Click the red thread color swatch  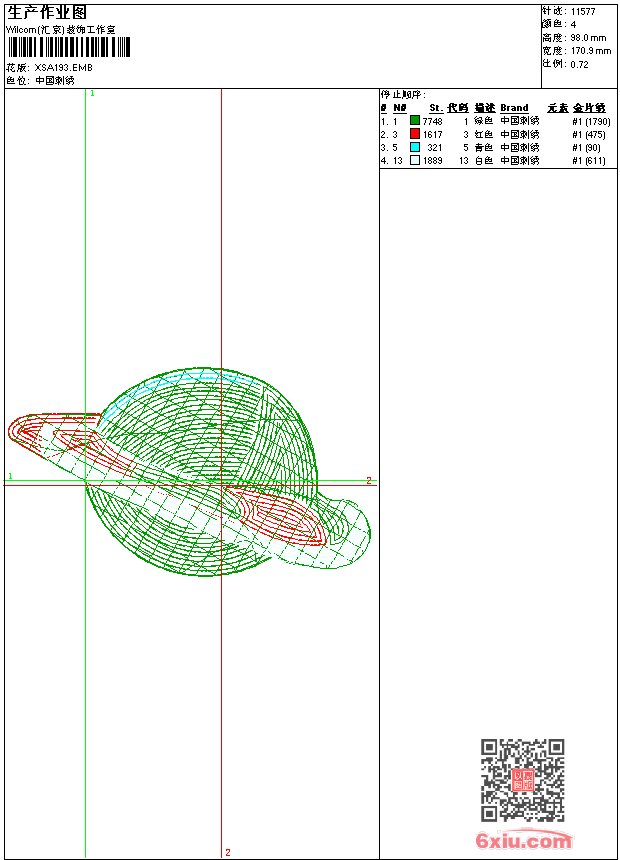click(x=415, y=134)
